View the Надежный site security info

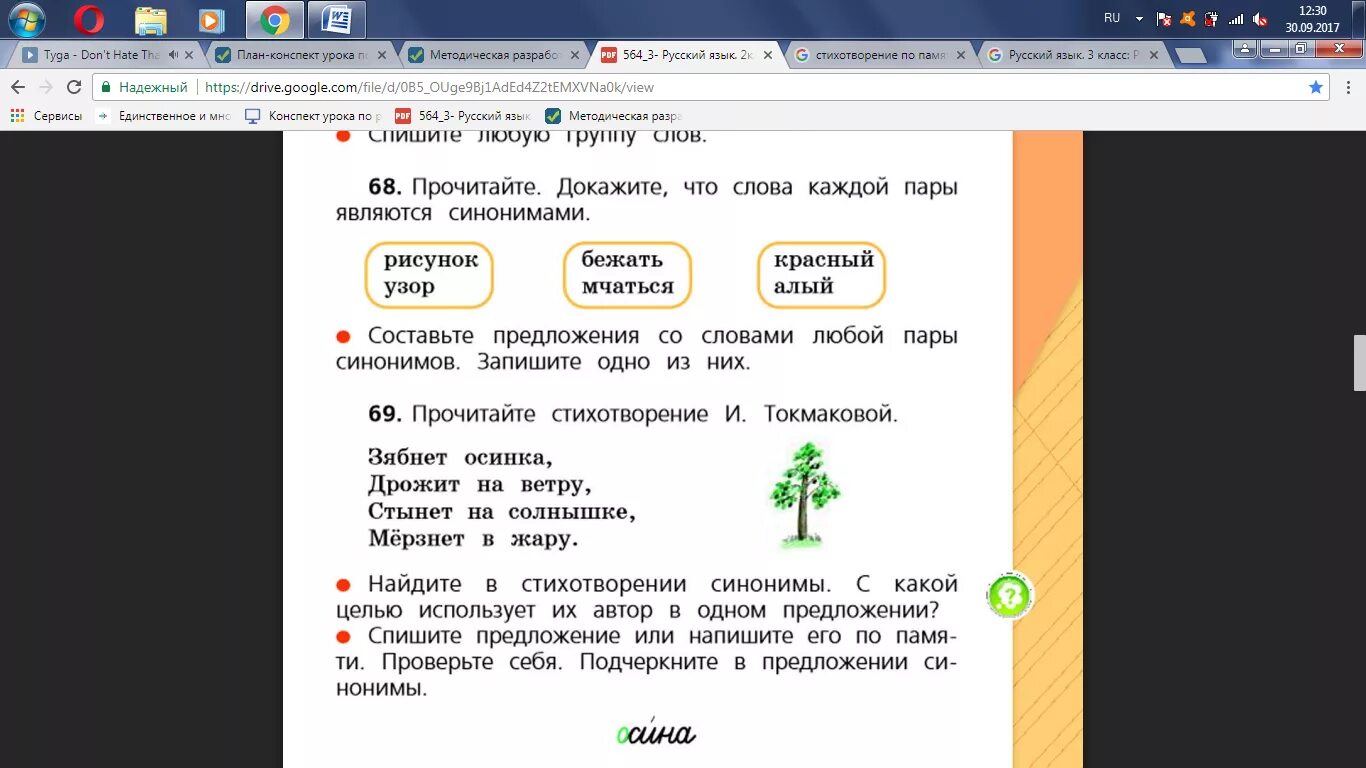click(145, 87)
